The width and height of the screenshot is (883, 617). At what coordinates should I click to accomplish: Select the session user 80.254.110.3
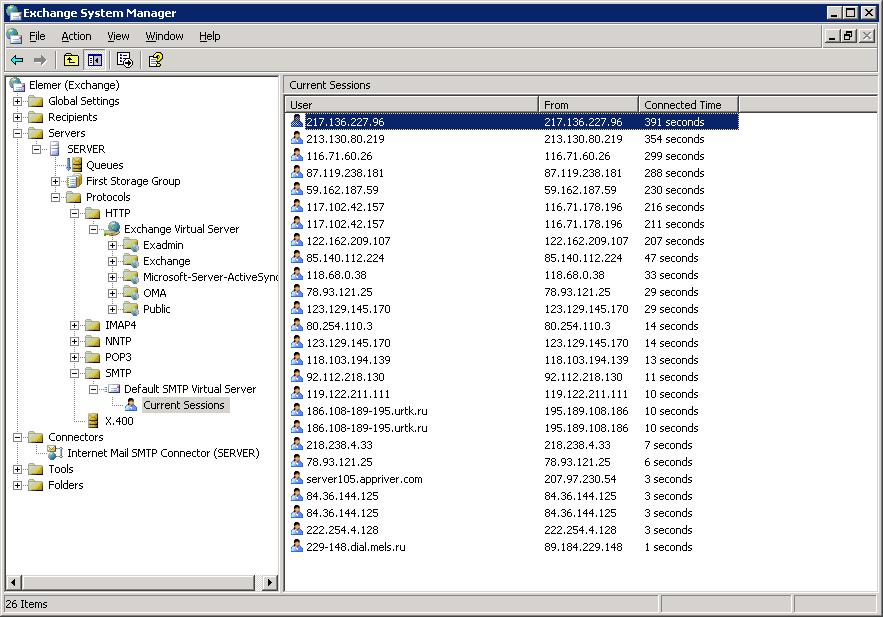coord(339,326)
